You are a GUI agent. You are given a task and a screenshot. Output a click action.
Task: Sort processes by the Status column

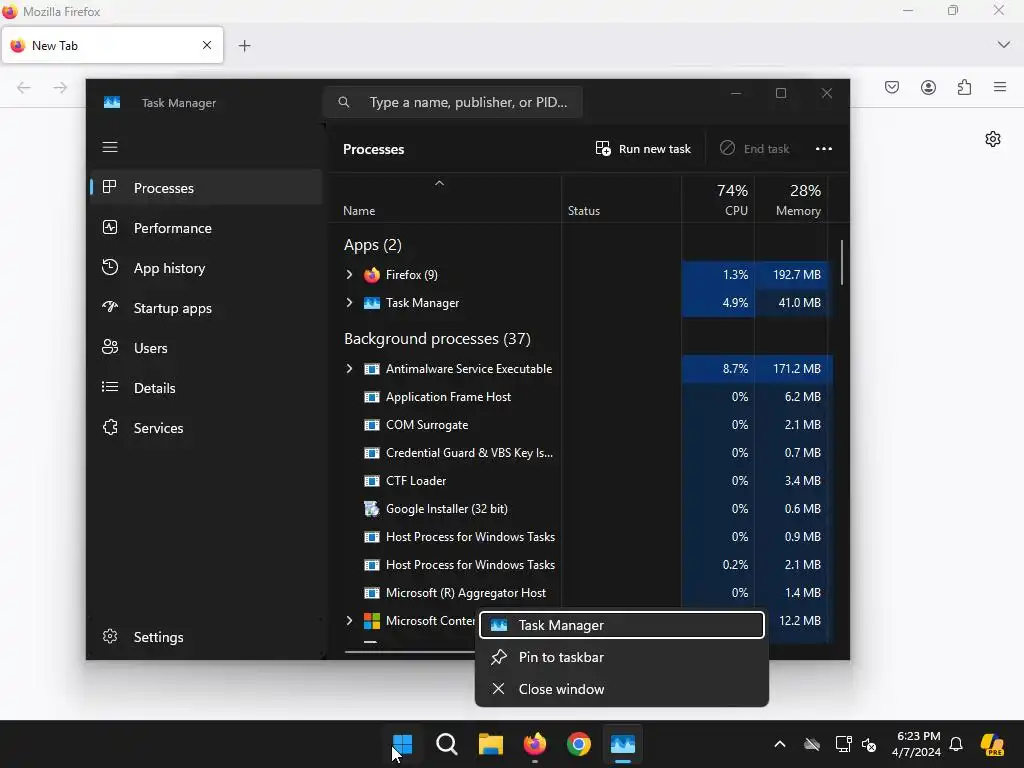584,211
